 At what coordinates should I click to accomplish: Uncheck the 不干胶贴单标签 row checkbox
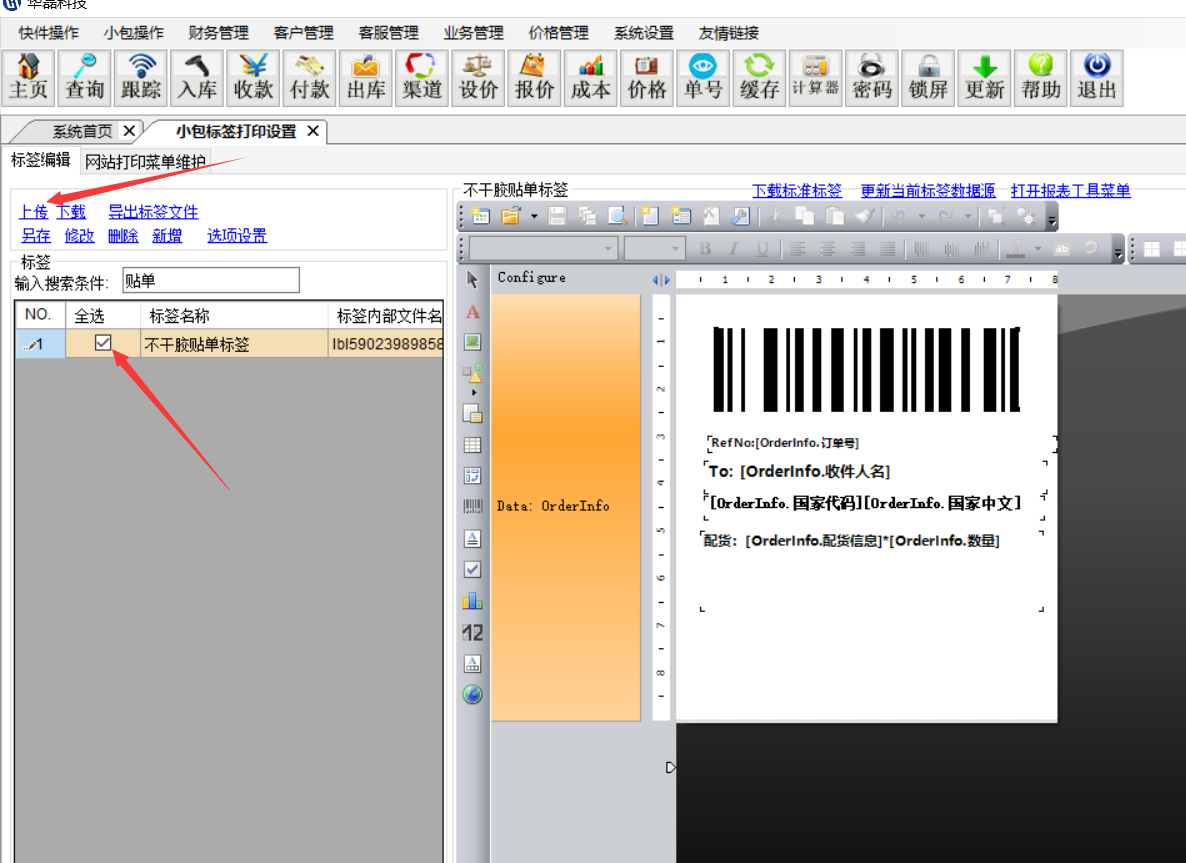click(103, 344)
